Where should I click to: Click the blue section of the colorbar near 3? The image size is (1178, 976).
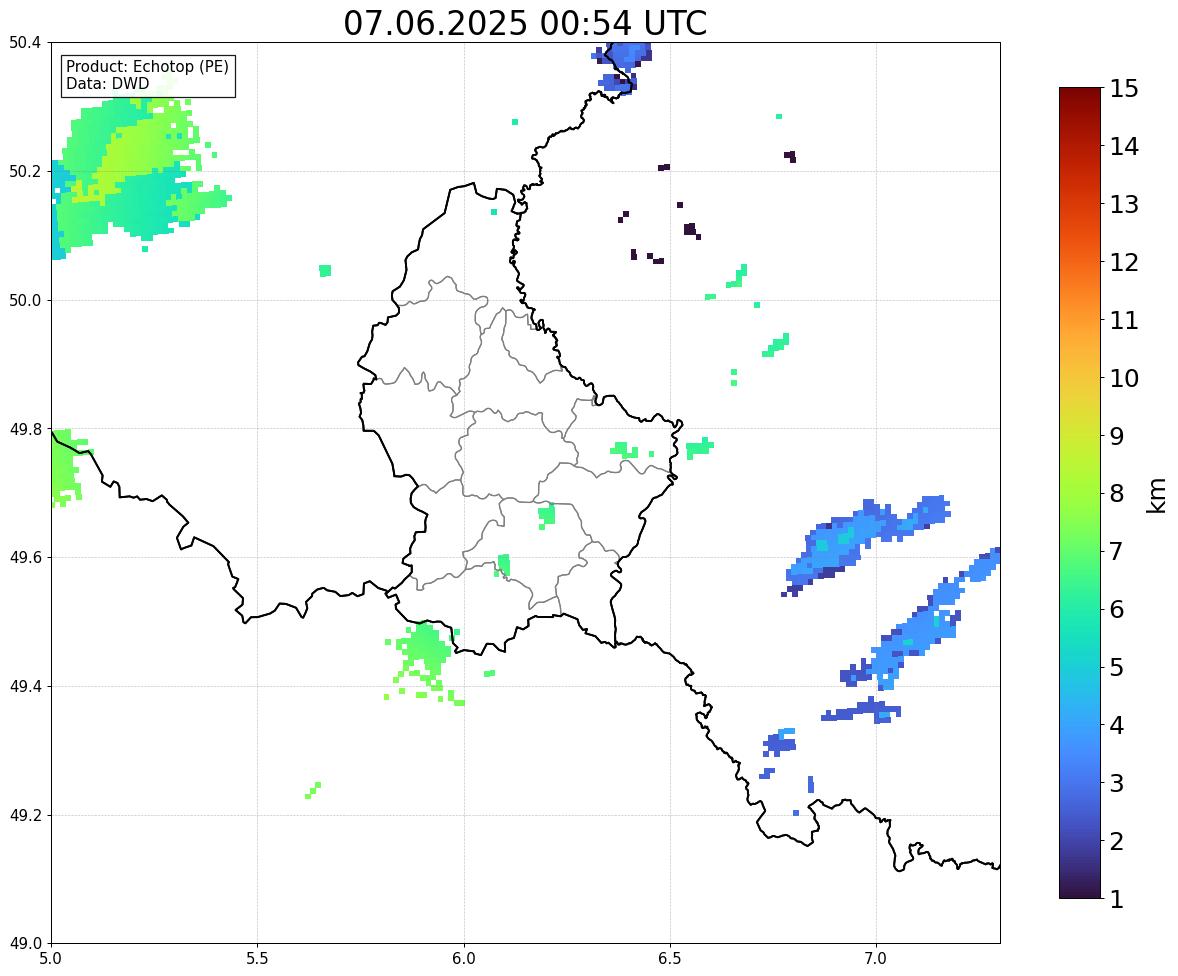1080,783
